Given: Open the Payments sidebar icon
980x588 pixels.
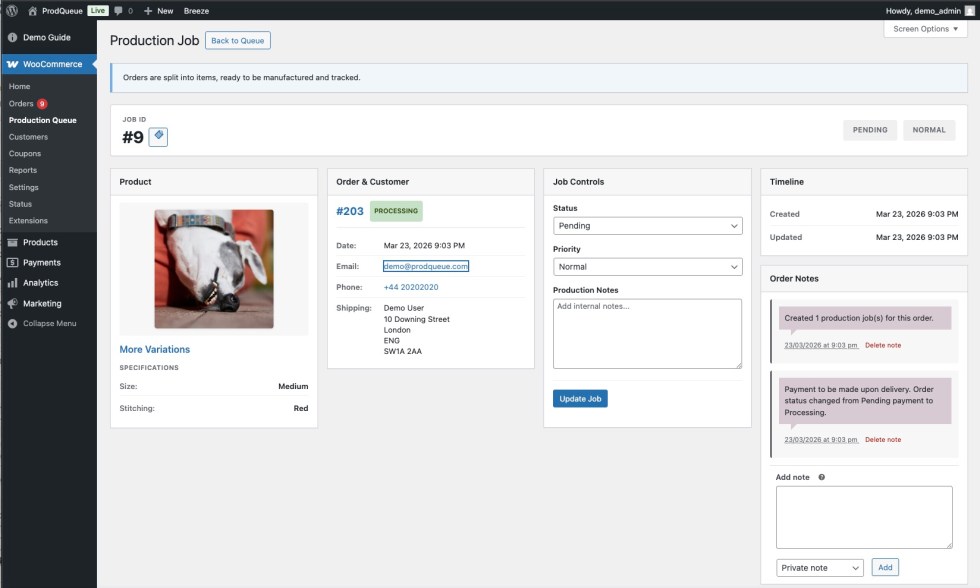Looking at the screenshot, I should pos(12,263).
